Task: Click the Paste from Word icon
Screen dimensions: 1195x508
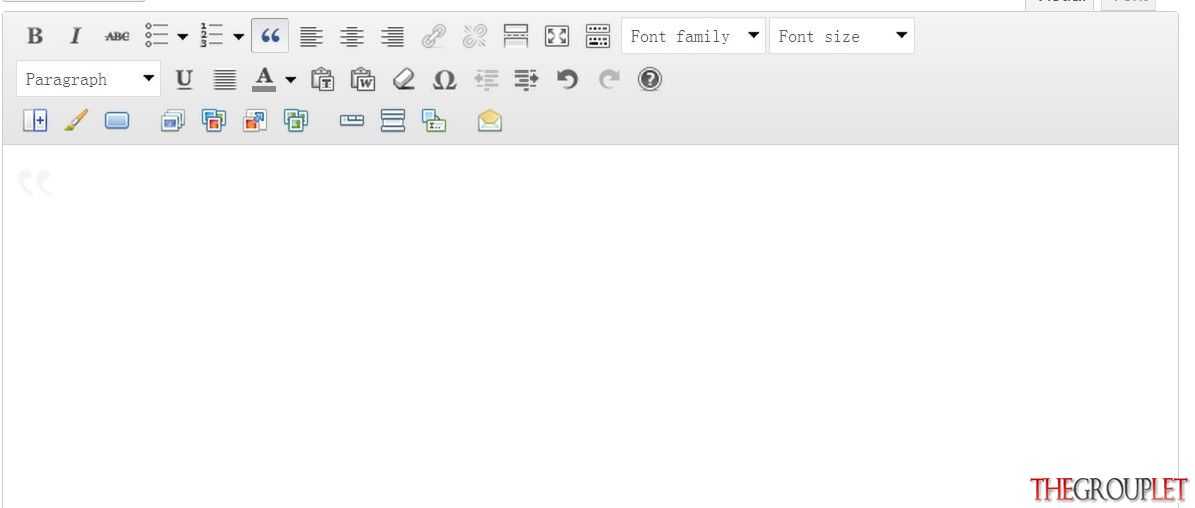Action: point(363,79)
